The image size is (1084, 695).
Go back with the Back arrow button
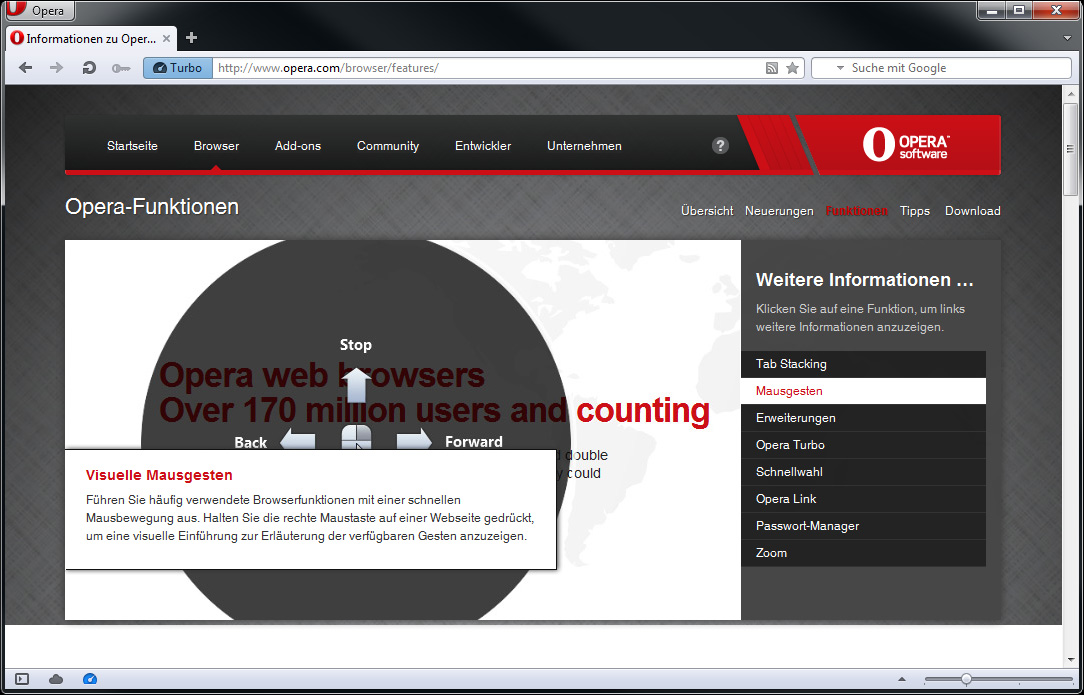[x=26, y=68]
